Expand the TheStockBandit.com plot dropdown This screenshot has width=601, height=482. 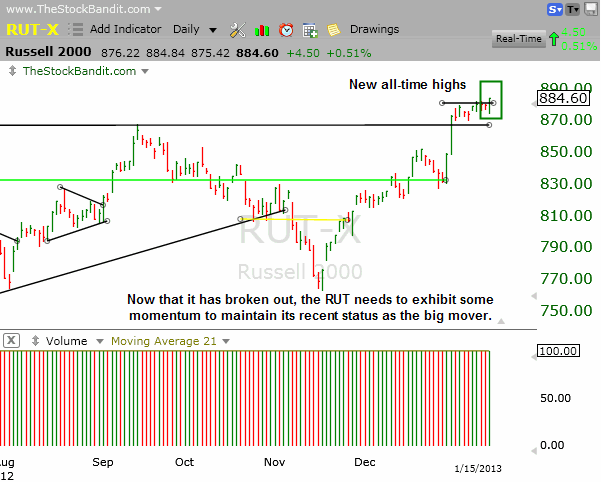point(144,71)
